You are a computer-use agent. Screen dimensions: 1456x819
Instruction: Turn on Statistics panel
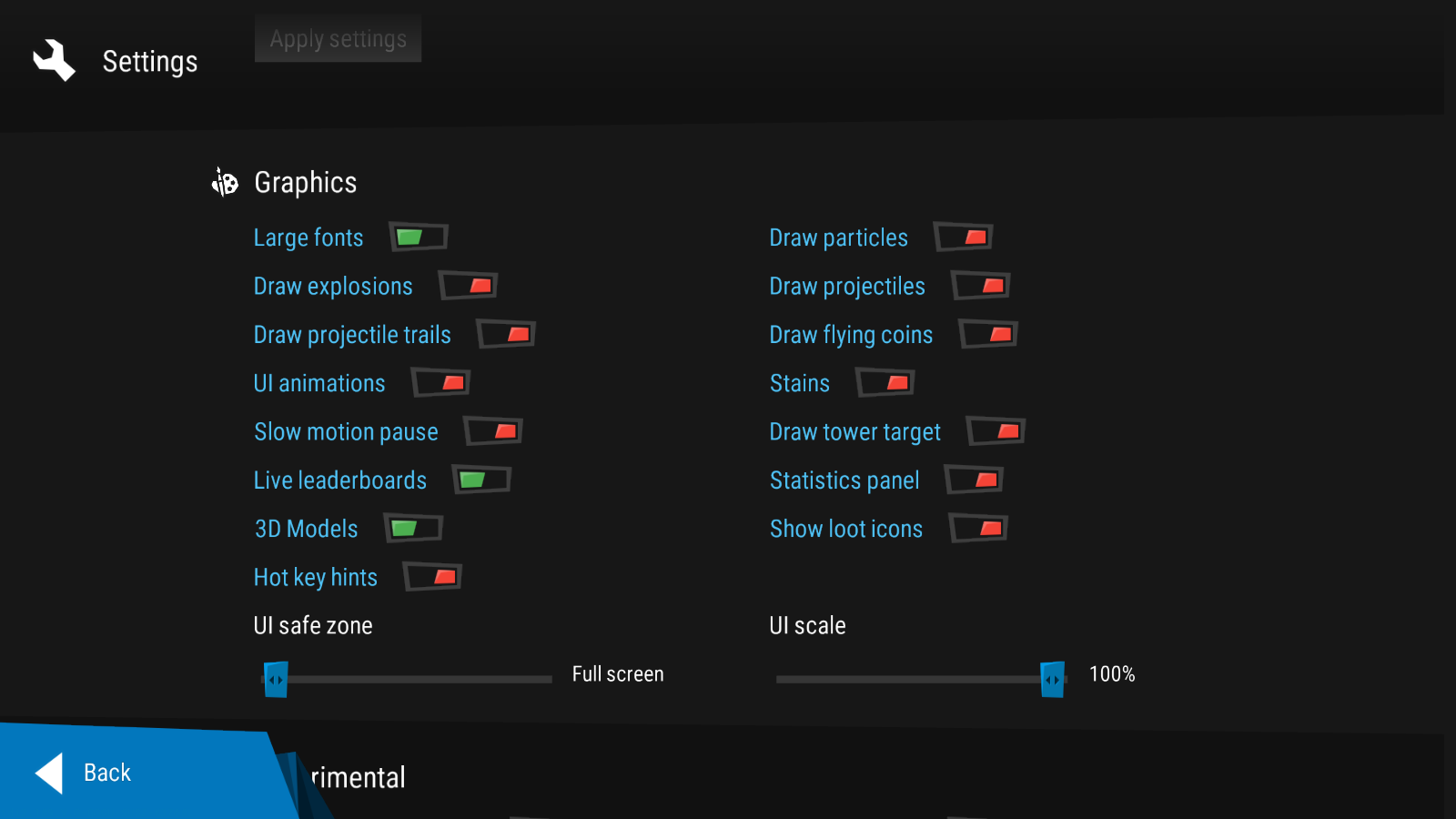(975, 480)
